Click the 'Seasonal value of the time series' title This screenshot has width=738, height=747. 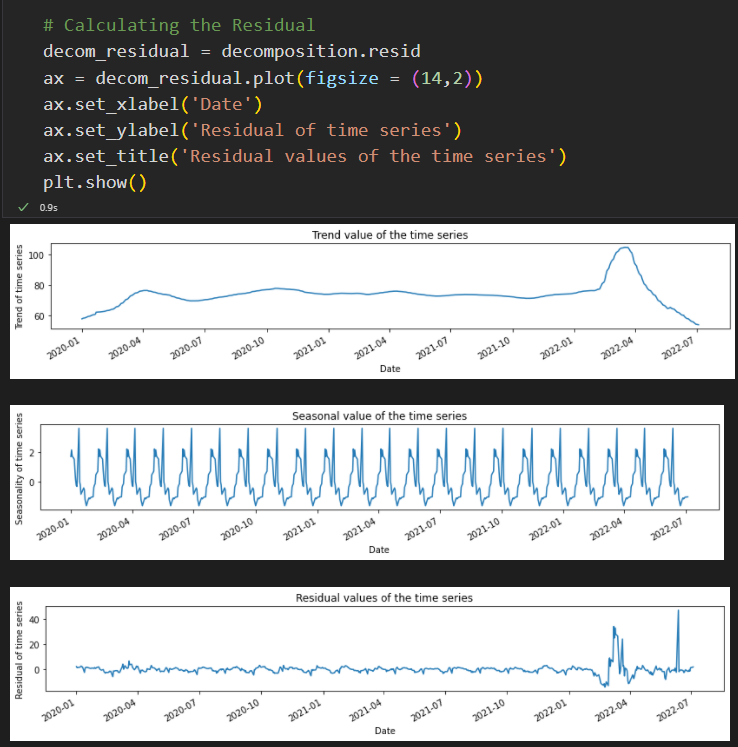[379, 416]
